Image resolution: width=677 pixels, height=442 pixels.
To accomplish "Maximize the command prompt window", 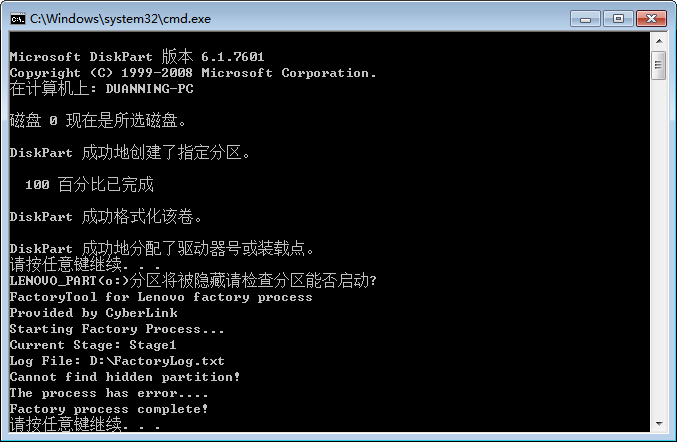I will (618, 19).
